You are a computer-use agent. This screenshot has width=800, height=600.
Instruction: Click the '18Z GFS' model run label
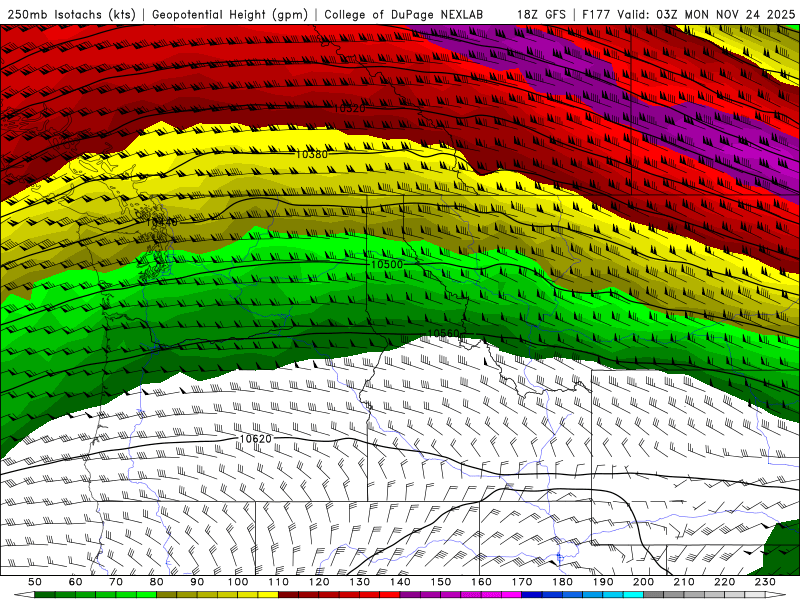click(541, 15)
